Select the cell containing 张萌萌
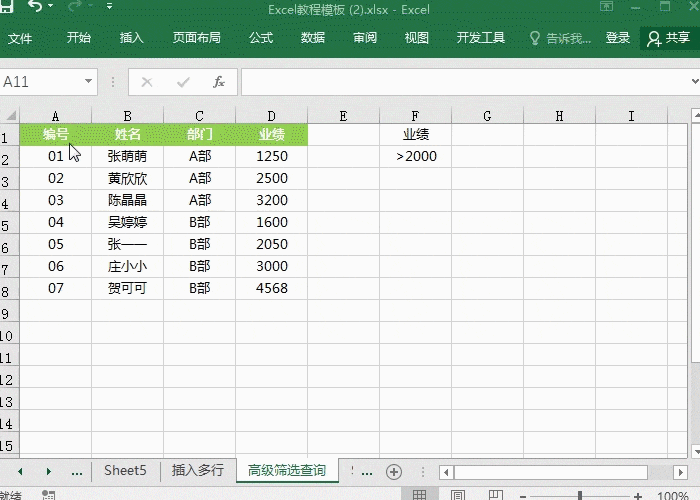The image size is (700, 500). (x=127, y=156)
